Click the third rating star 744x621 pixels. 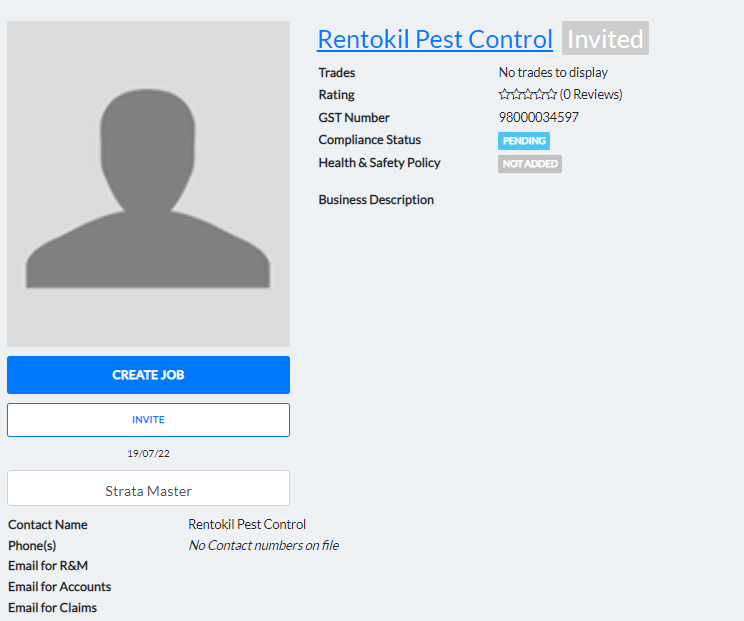click(x=528, y=95)
